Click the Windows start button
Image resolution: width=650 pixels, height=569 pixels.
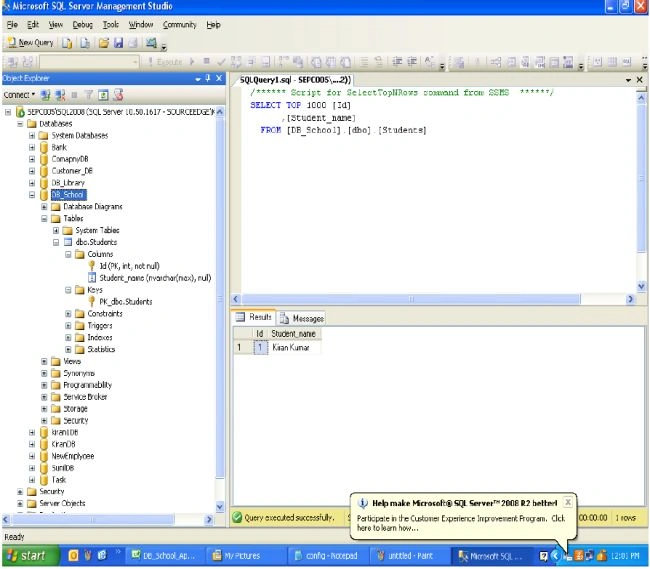[30, 556]
